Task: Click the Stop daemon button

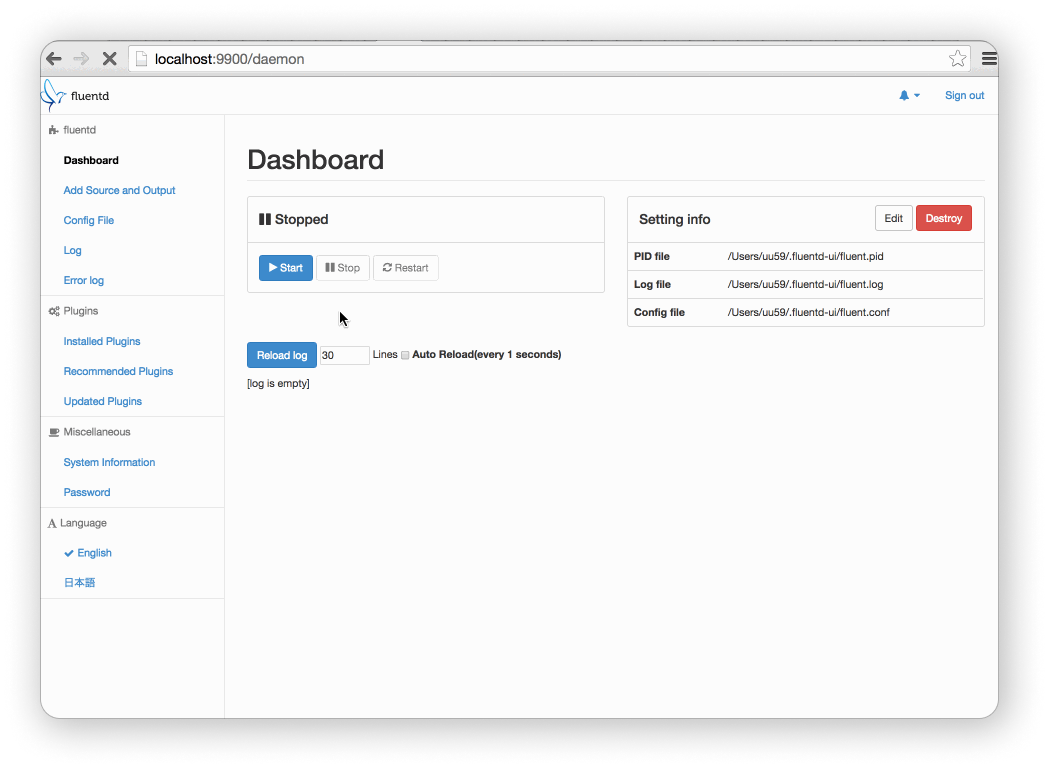Action: click(343, 268)
